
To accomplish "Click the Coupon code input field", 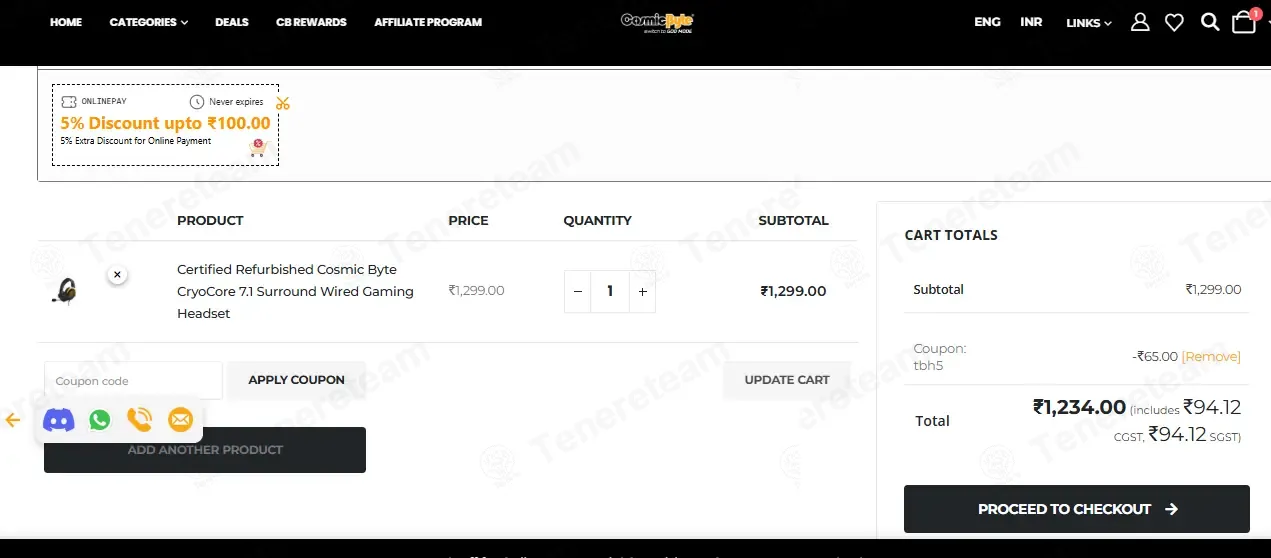I will point(133,380).
